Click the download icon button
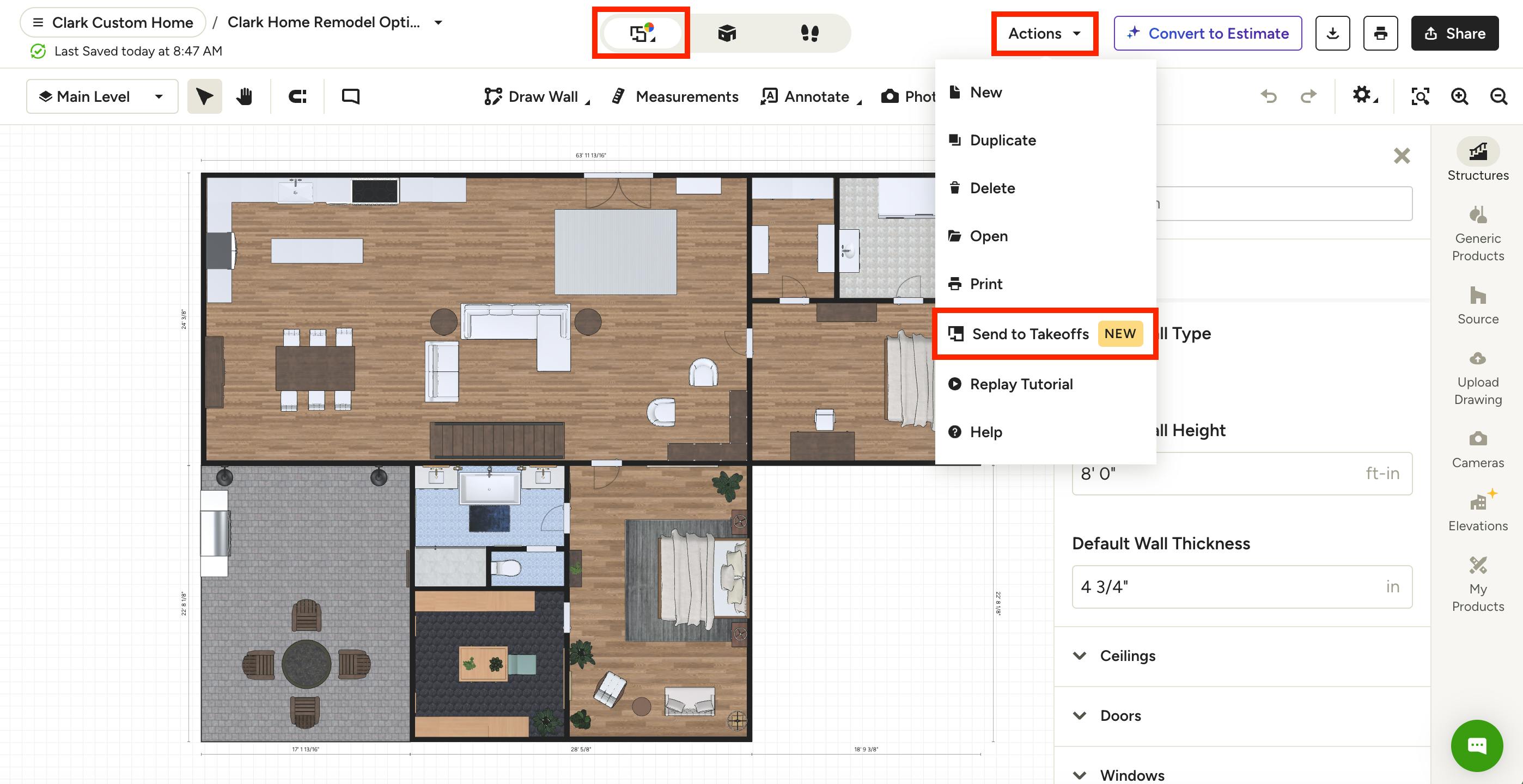Screen dimensions: 1523x784 tap(1332, 33)
